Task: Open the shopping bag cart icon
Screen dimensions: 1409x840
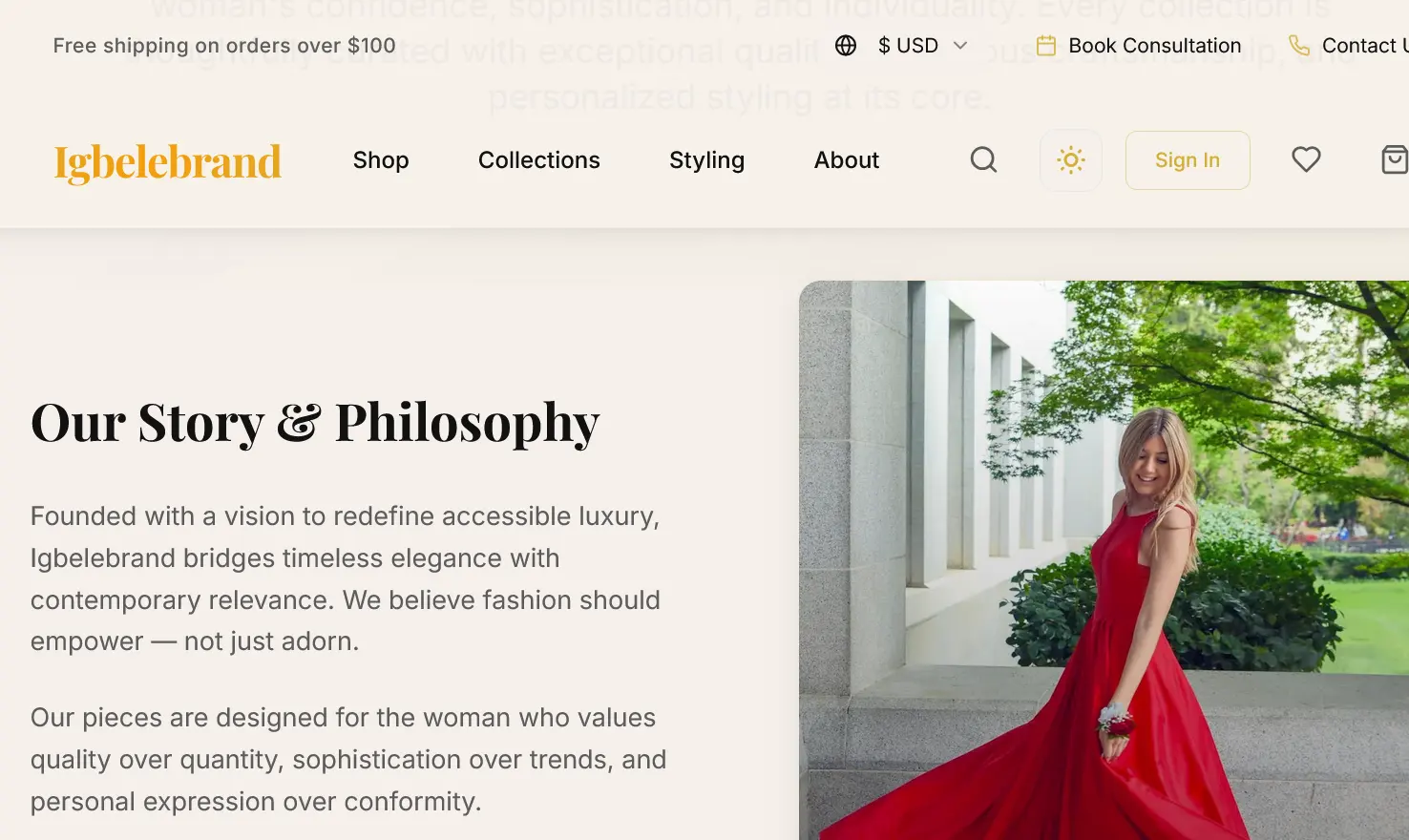Action: 1395,159
